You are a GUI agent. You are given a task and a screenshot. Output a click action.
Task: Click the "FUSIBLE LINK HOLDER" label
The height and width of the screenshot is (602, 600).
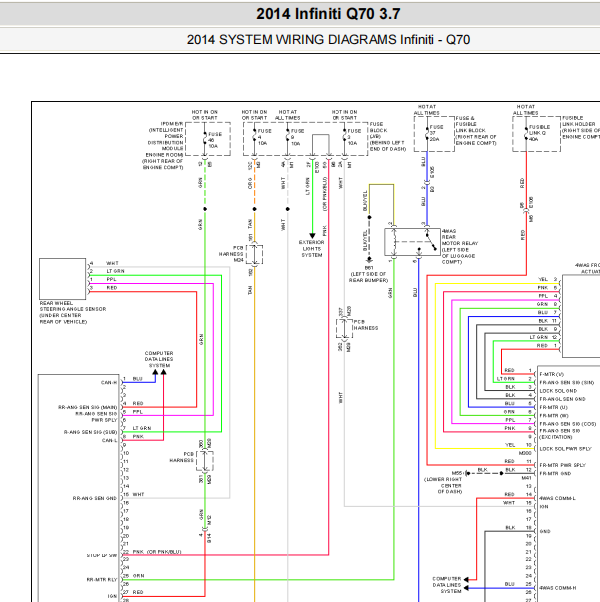point(581,127)
